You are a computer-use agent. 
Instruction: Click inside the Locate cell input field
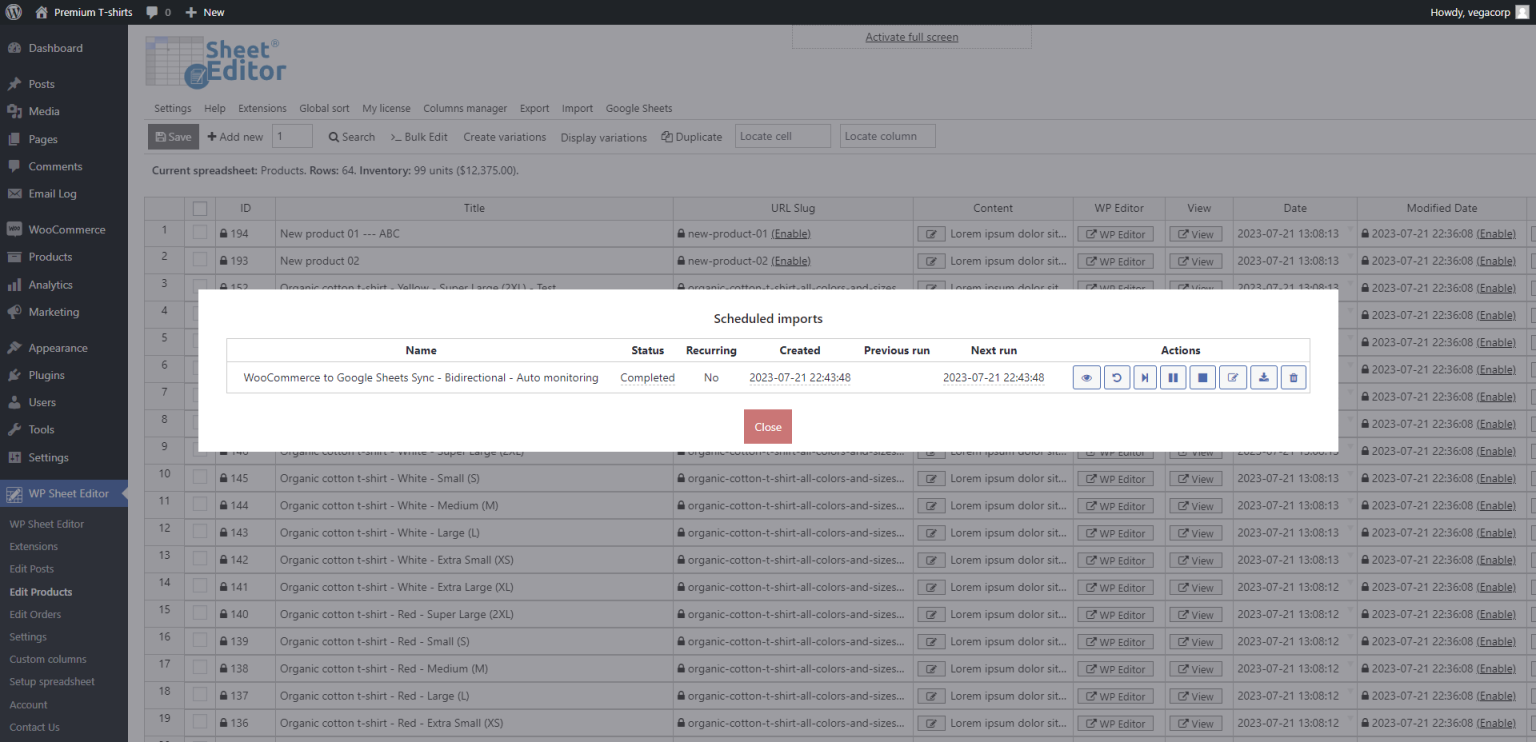782,135
